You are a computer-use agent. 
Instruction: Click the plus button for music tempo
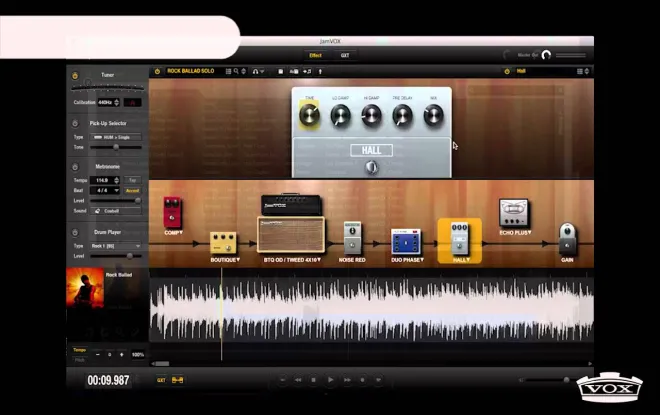tap(122, 355)
